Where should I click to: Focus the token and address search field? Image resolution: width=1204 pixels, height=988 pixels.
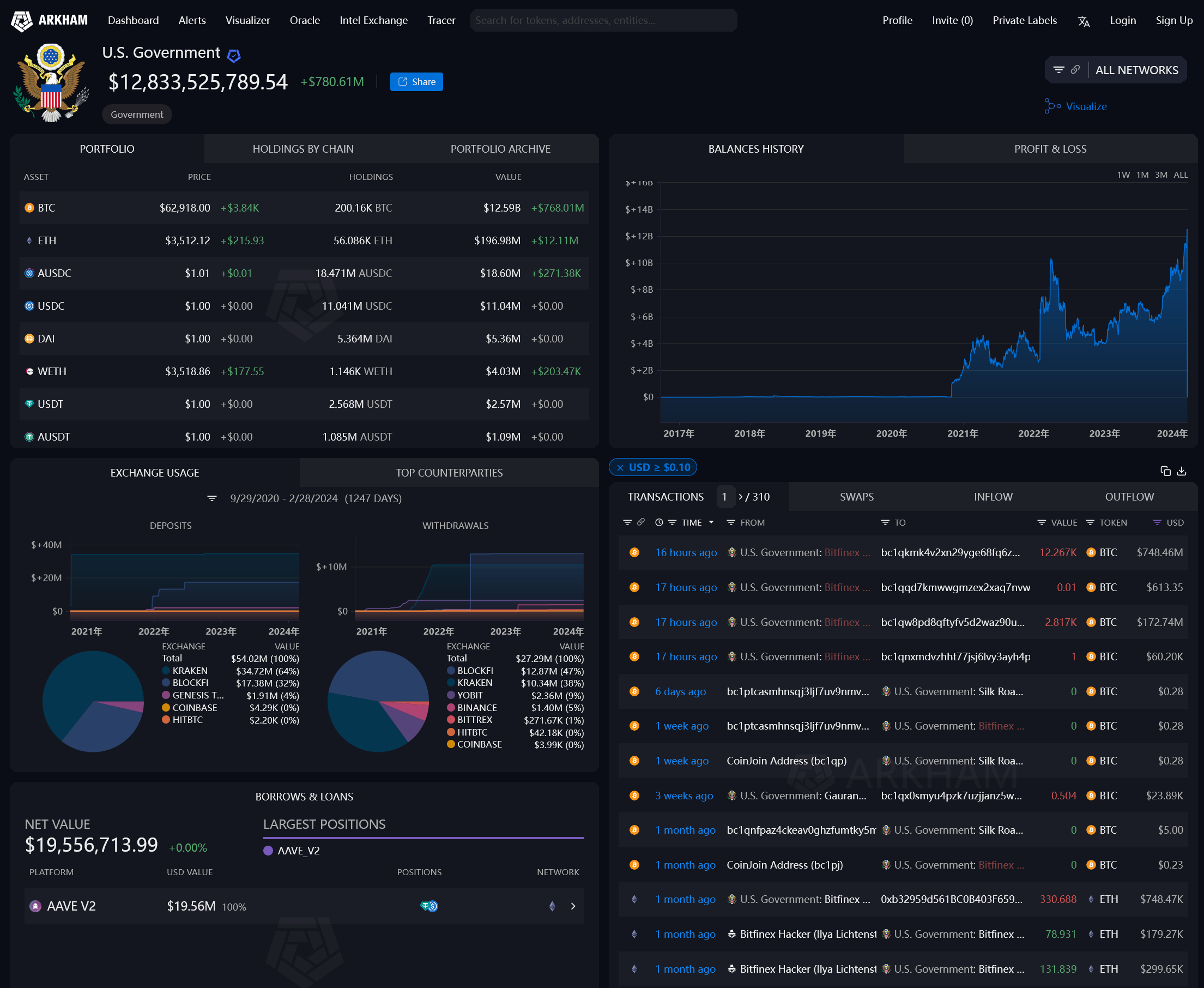click(x=603, y=21)
